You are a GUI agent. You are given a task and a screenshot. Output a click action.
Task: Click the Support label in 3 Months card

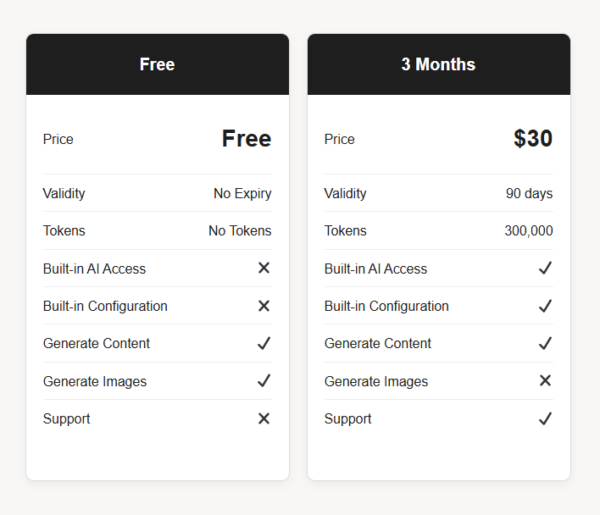pyautogui.click(x=348, y=419)
